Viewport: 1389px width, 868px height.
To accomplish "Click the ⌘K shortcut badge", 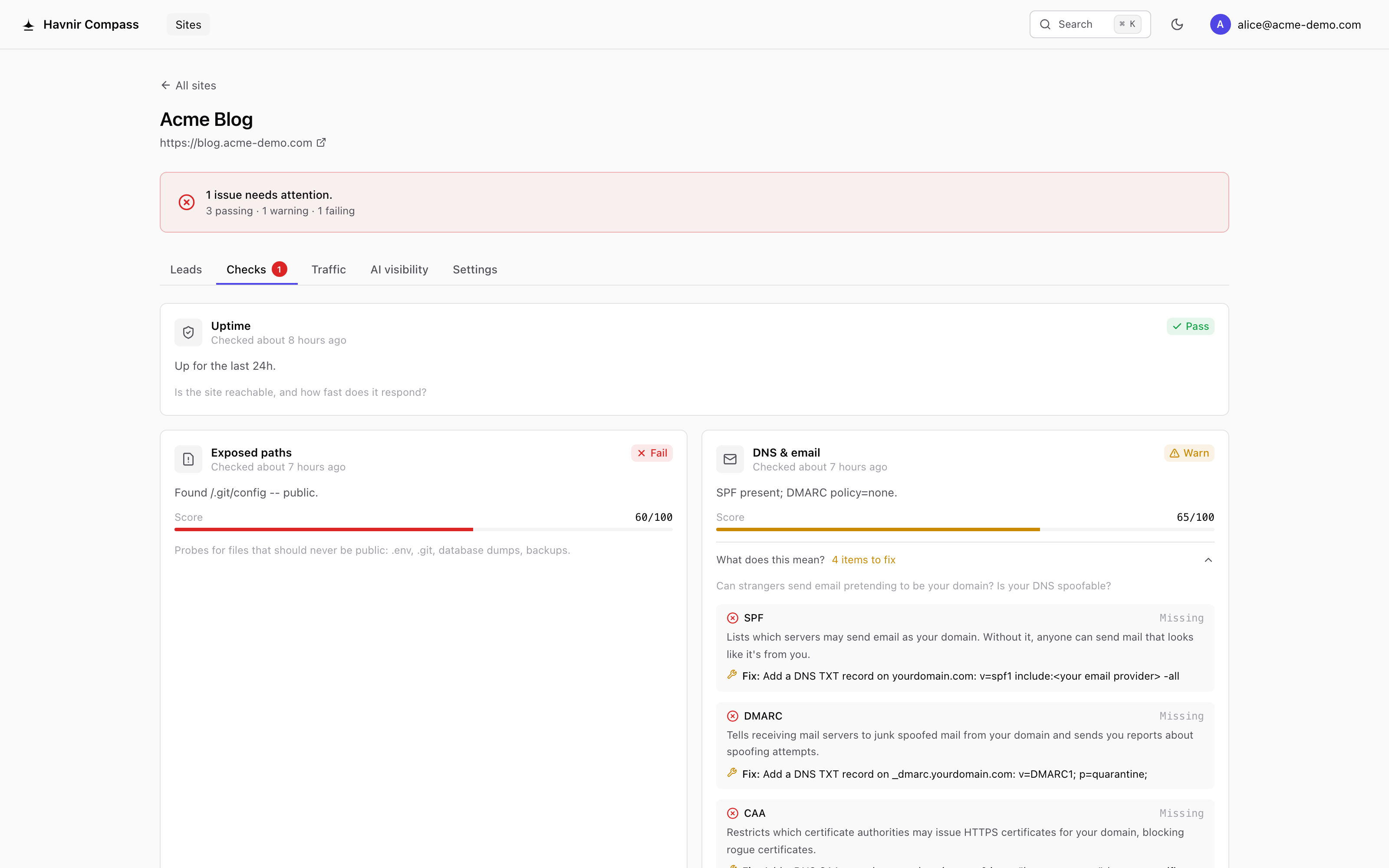I will (1127, 24).
